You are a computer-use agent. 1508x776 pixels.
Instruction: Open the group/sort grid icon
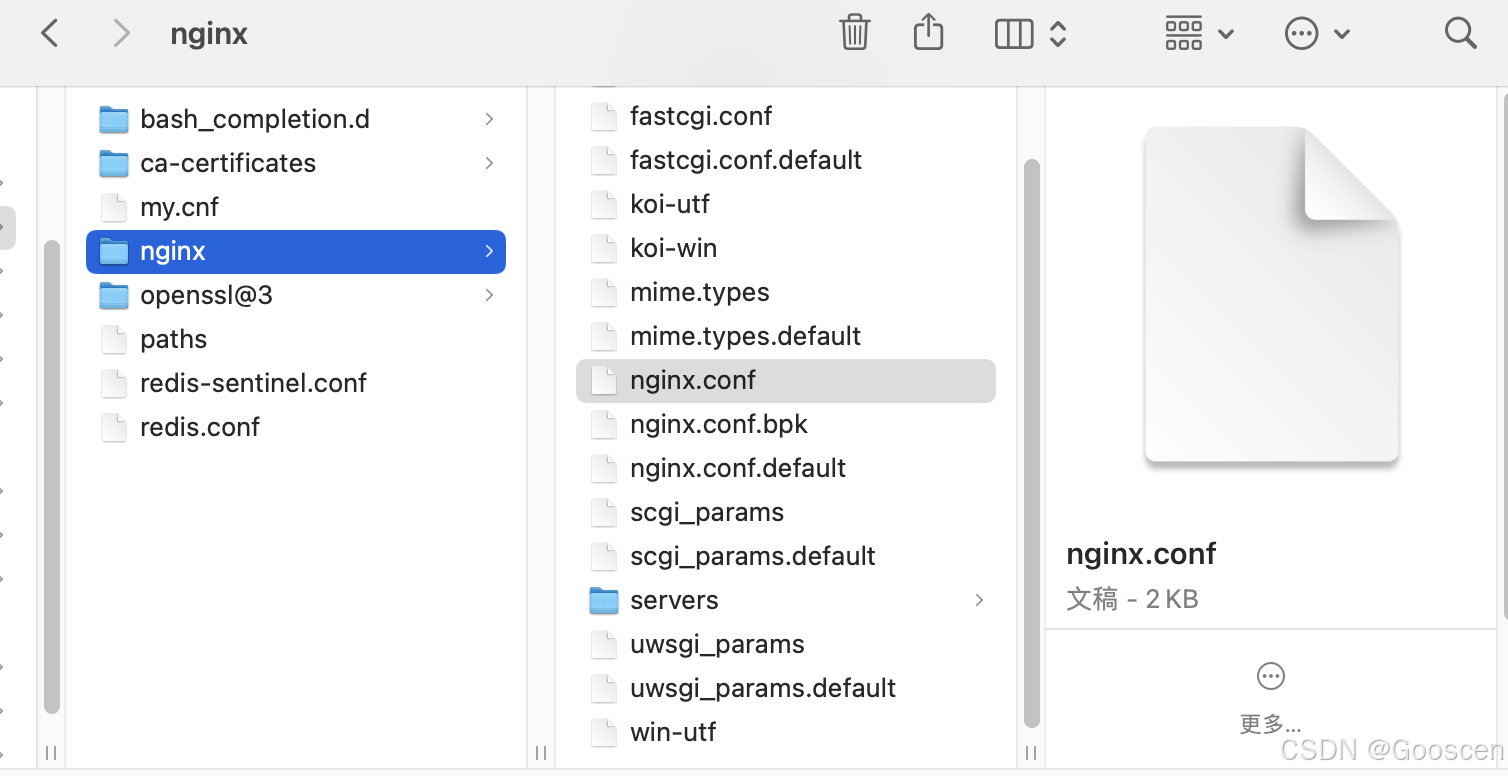click(1183, 32)
